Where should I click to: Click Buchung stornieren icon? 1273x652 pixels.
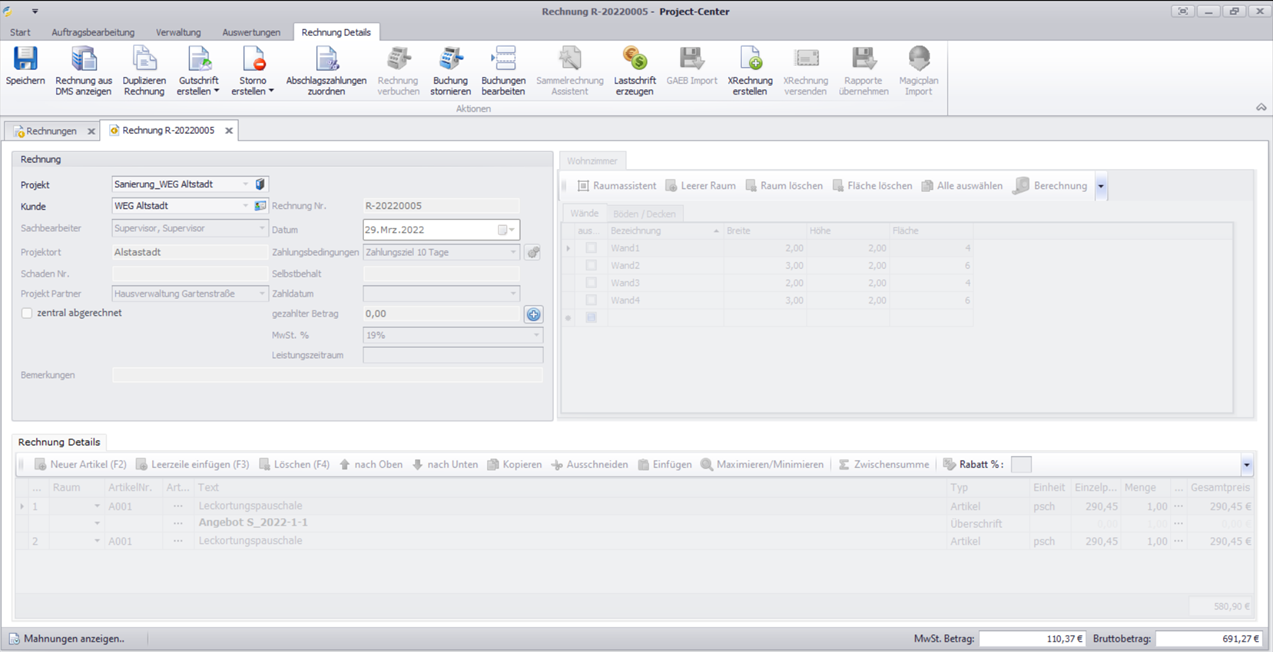(451, 60)
